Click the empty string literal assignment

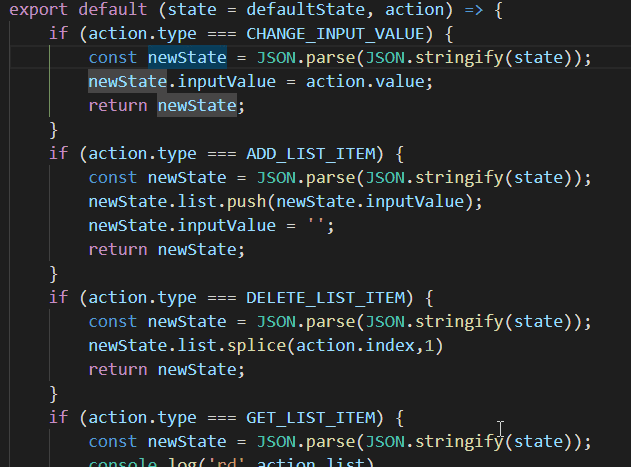click(x=316, y=225)
